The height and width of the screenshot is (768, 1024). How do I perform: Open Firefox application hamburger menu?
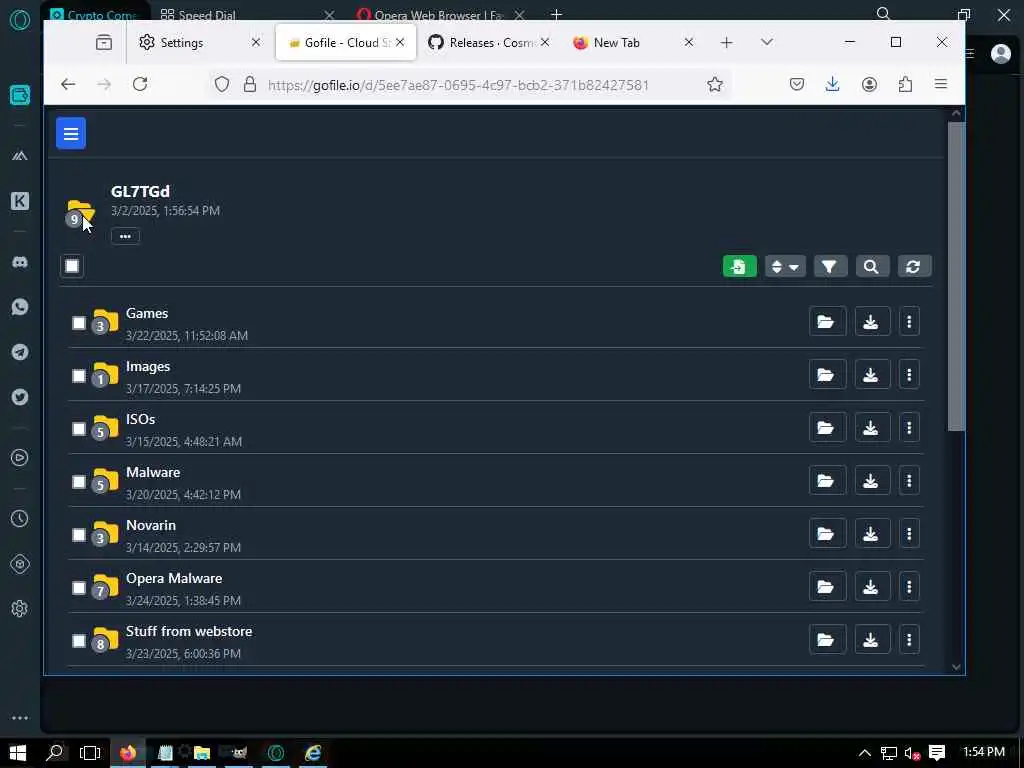click(x=940, y=84)
